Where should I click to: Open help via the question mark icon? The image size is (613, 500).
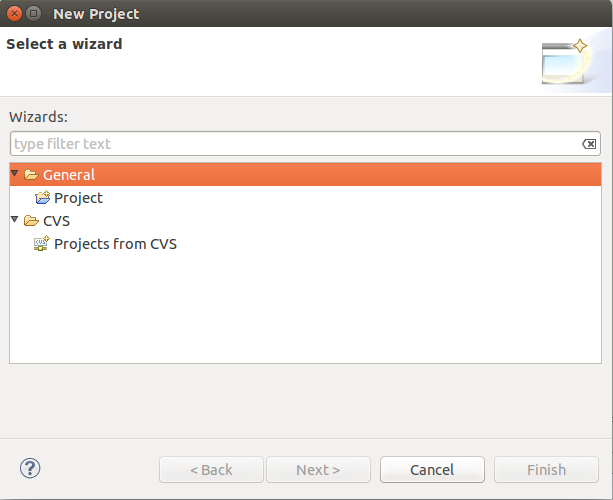[30, 468]
